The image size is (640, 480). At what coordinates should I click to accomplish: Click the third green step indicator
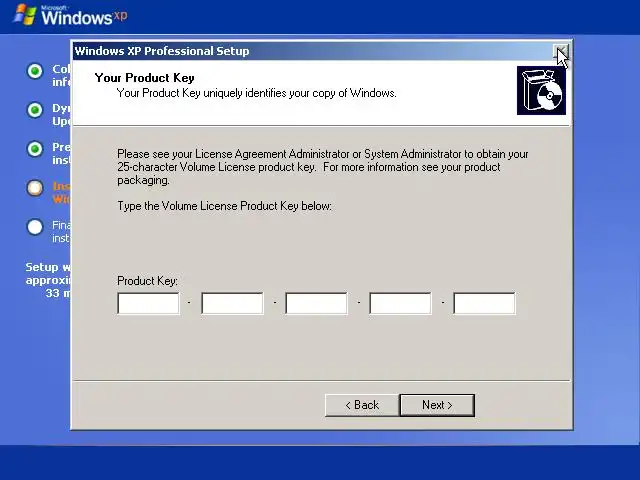(35, 149)
